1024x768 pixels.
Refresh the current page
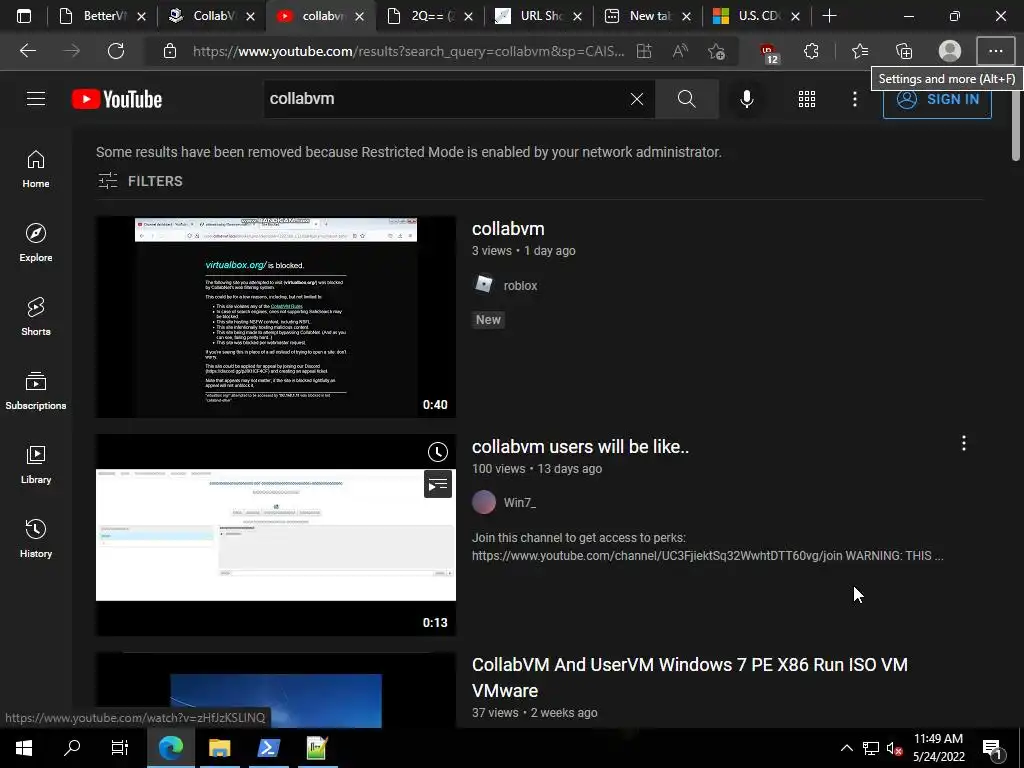click(116, 51)
